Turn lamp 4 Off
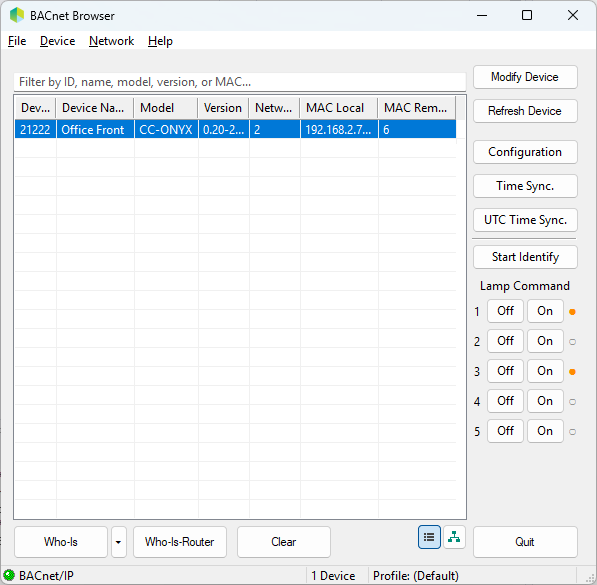The width and height of the screenshot is (597, 585). point(505,401)
